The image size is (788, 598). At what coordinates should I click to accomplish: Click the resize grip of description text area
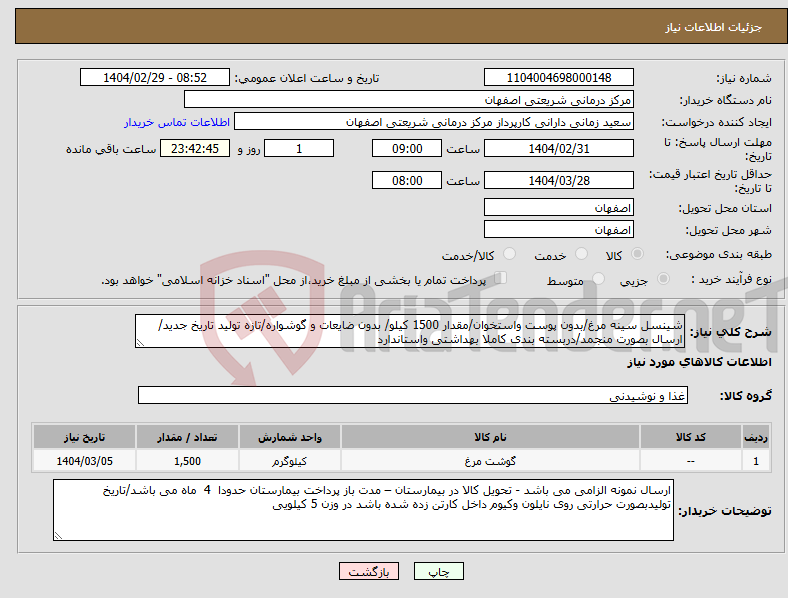140,343
